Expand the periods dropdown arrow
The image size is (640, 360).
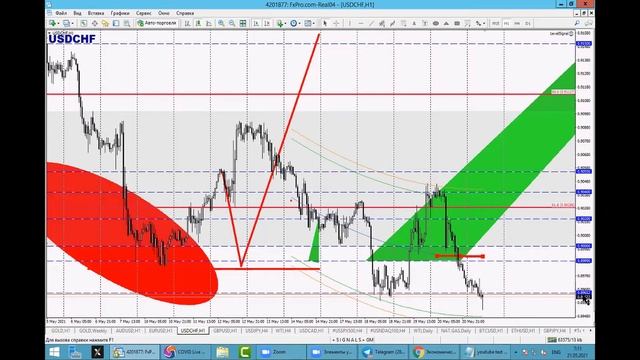coord(299,24)
